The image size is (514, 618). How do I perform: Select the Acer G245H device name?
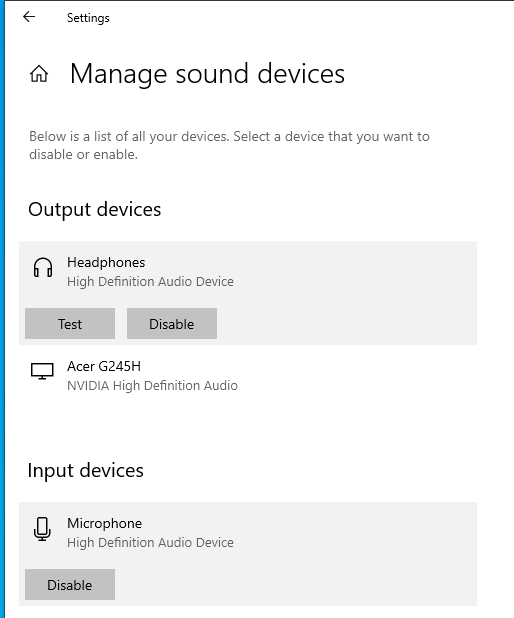tap(104, 366)
